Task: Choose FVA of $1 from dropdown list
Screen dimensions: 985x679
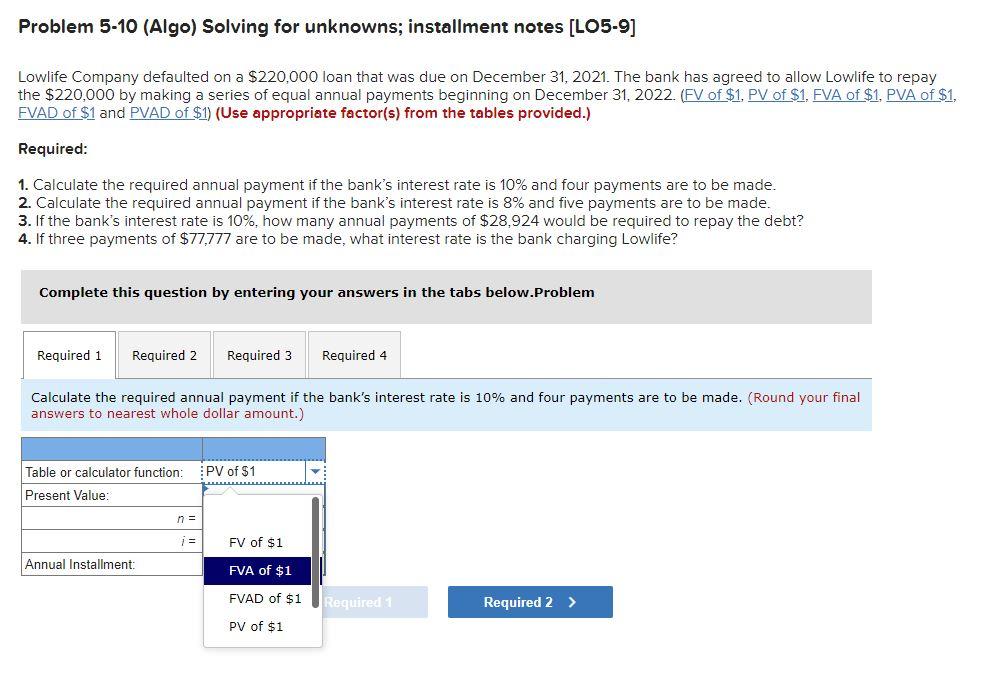Action: tap(258, 570)
